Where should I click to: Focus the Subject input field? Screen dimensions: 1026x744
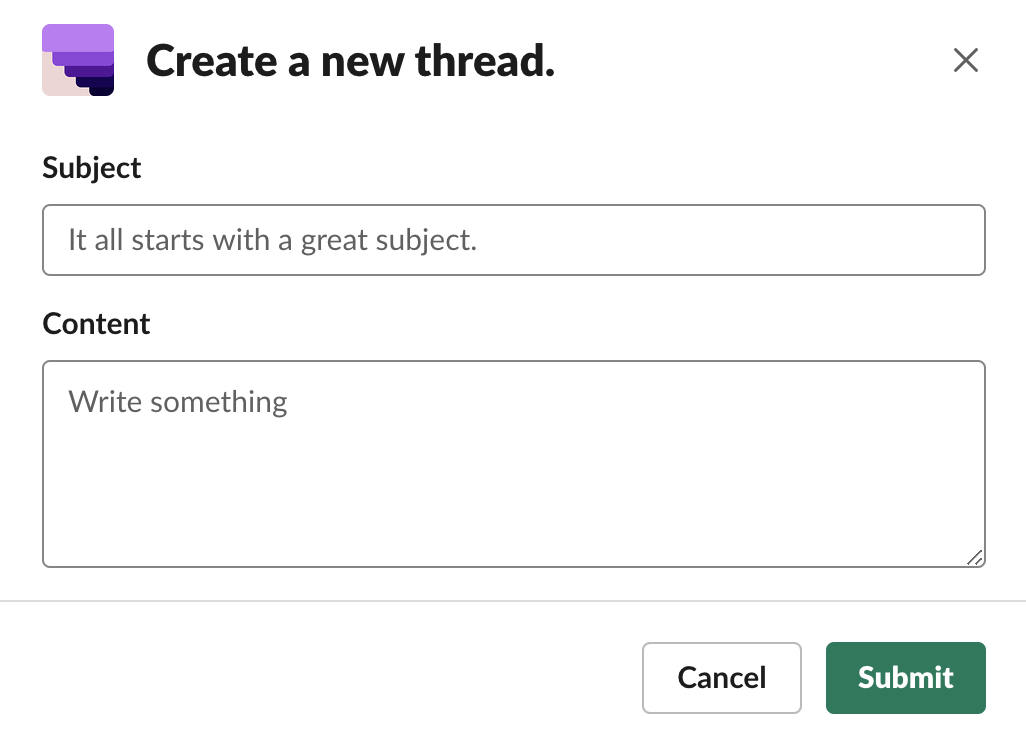click(x=513, y=240)
